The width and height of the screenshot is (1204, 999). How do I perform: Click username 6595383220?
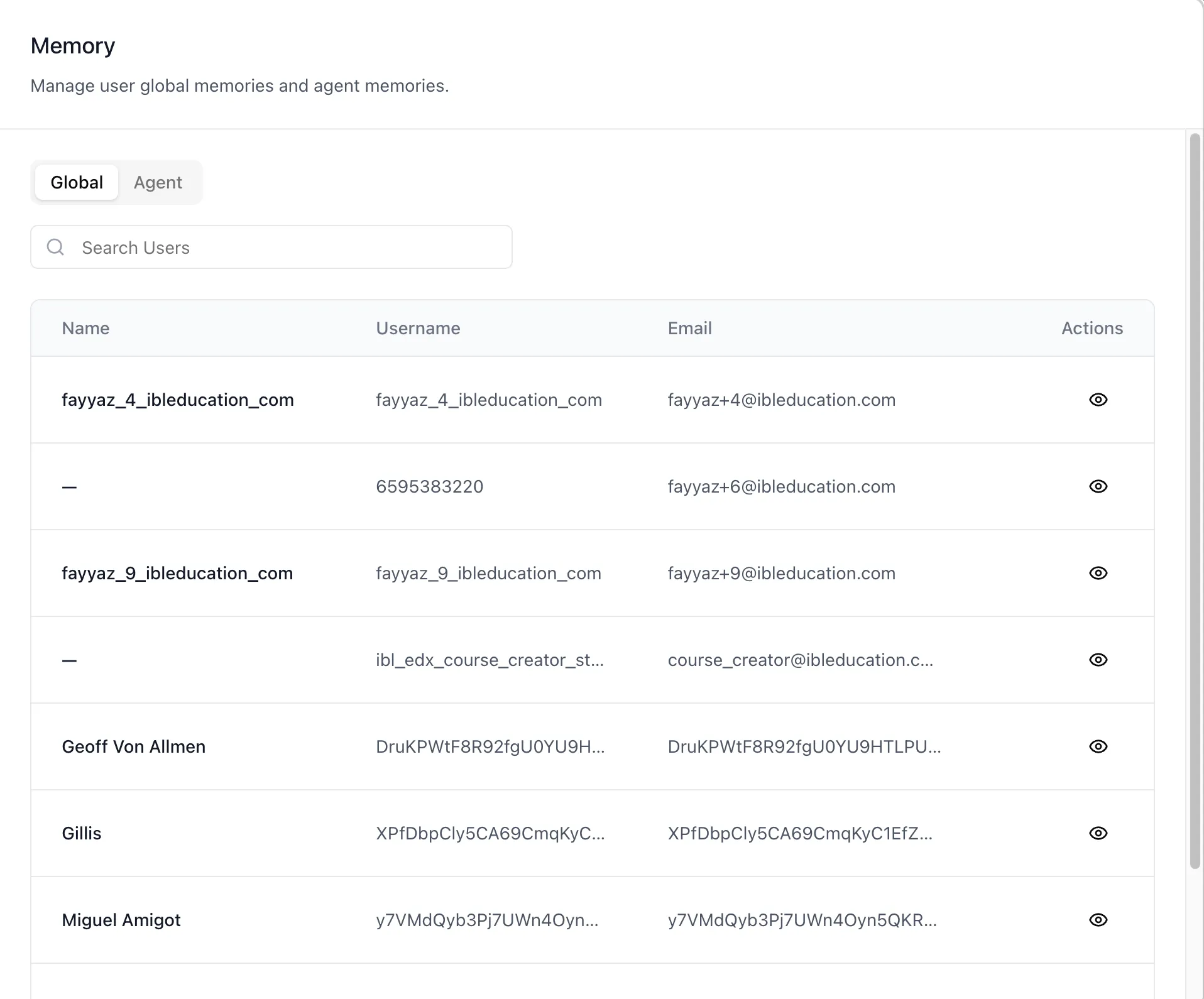click(429, 486)
